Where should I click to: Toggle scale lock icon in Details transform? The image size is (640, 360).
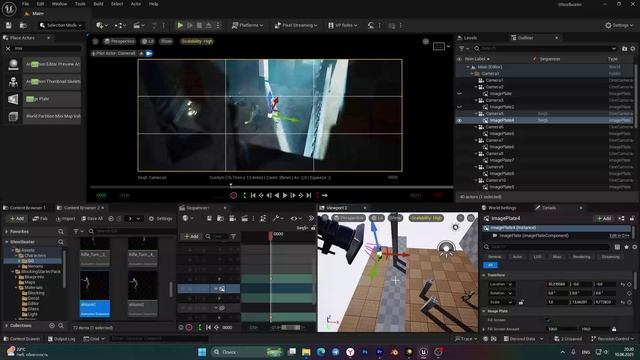521,302
